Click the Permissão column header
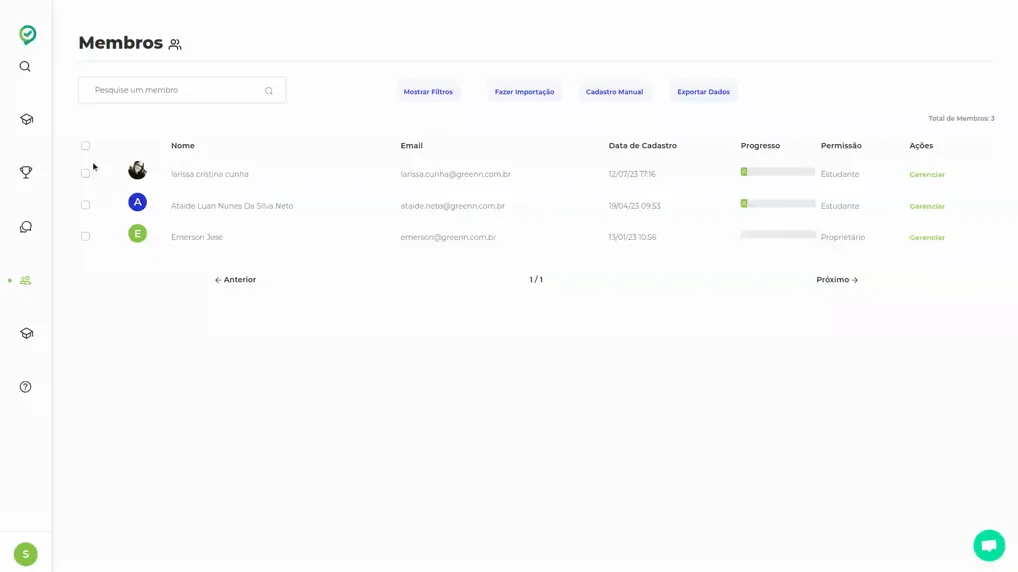Viewport: 1018px width, 572px height. tap(841, 145)
